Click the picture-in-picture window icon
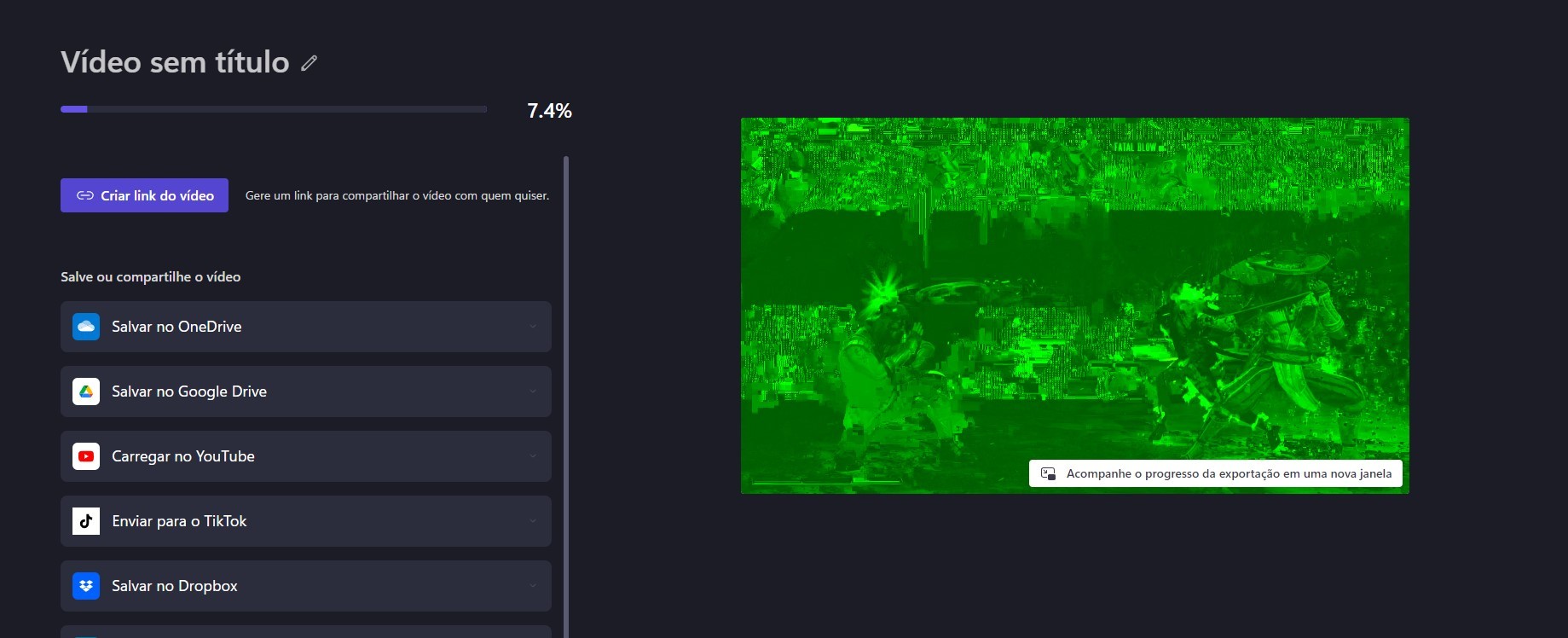1568x638 pixels. (x=1049, y=473)
